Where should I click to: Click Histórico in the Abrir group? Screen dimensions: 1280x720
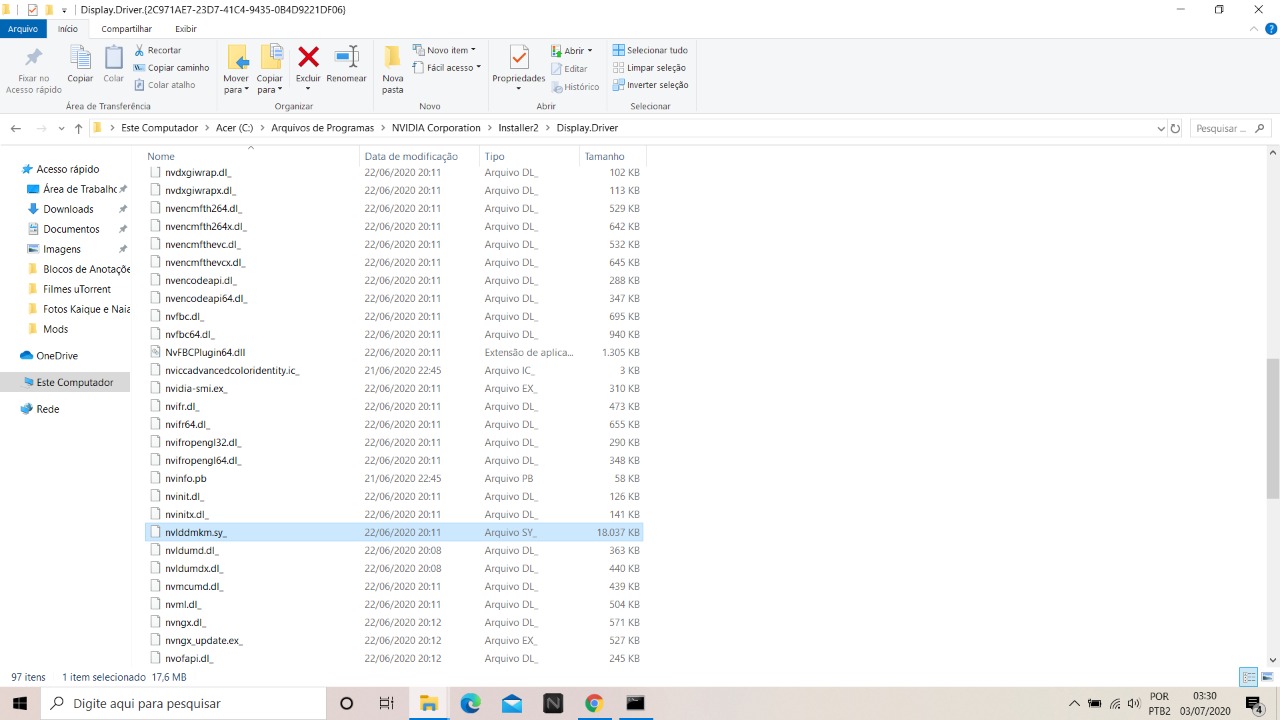(x=575, y=87)
